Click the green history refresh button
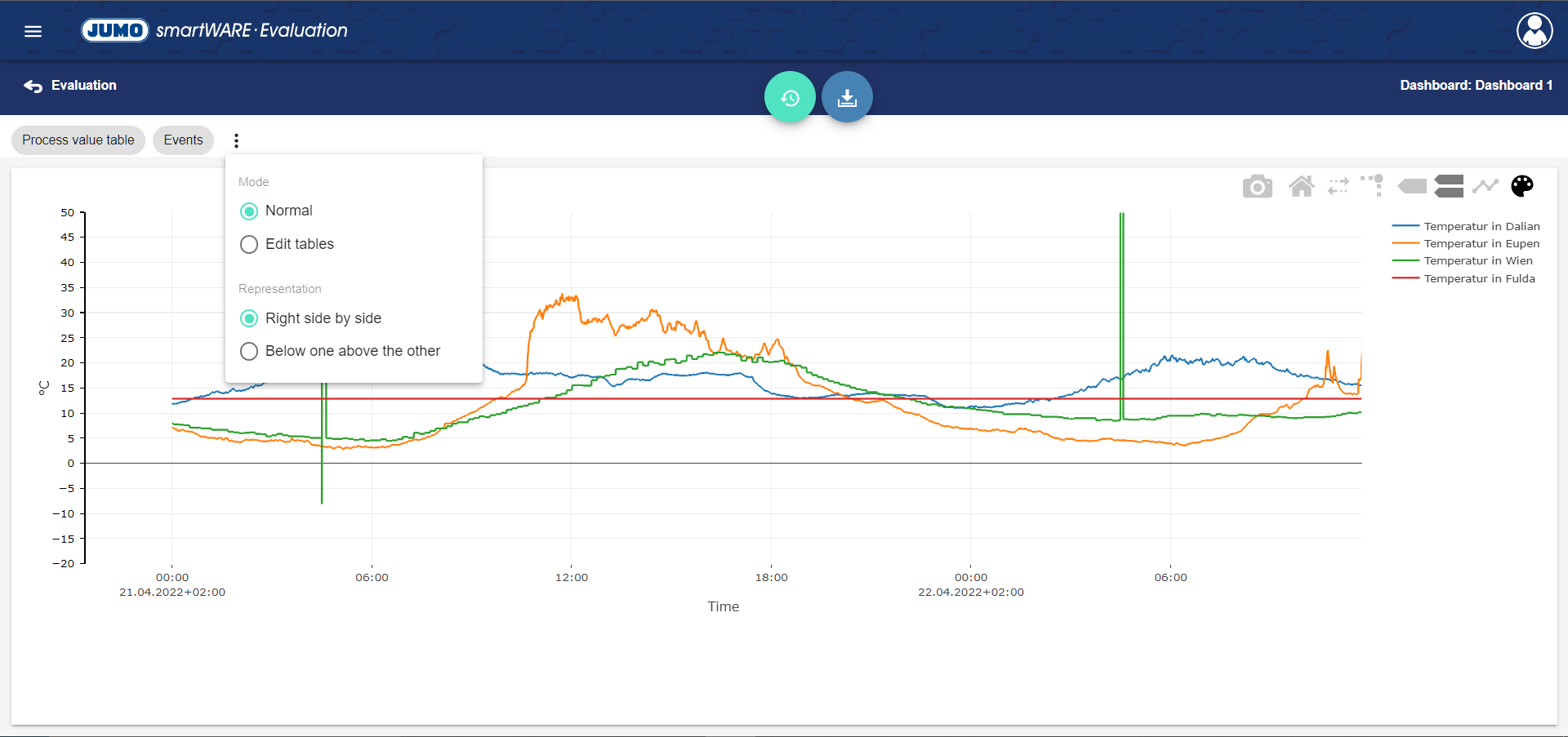The width and height of the screenshot is (1568, 737). click(789, 97)
